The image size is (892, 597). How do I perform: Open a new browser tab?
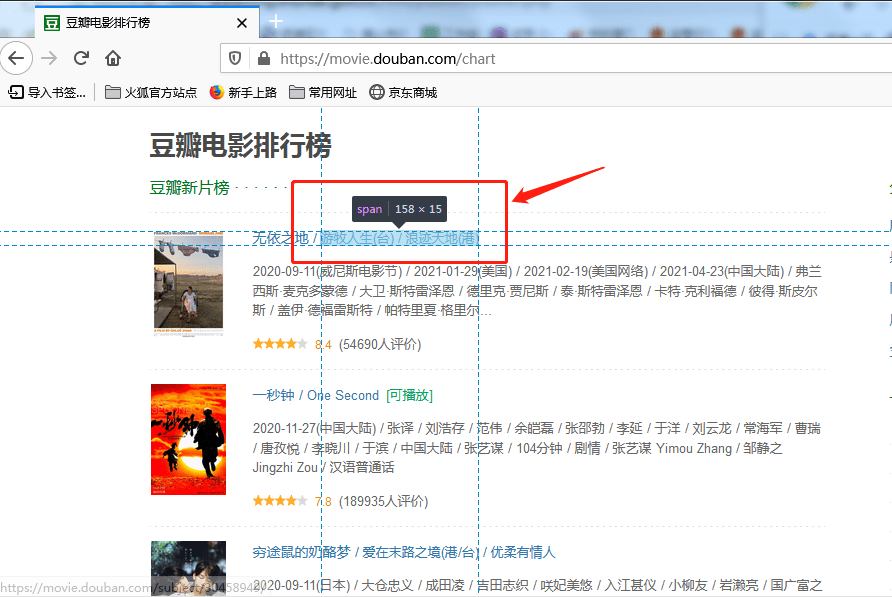pos(276,22)
